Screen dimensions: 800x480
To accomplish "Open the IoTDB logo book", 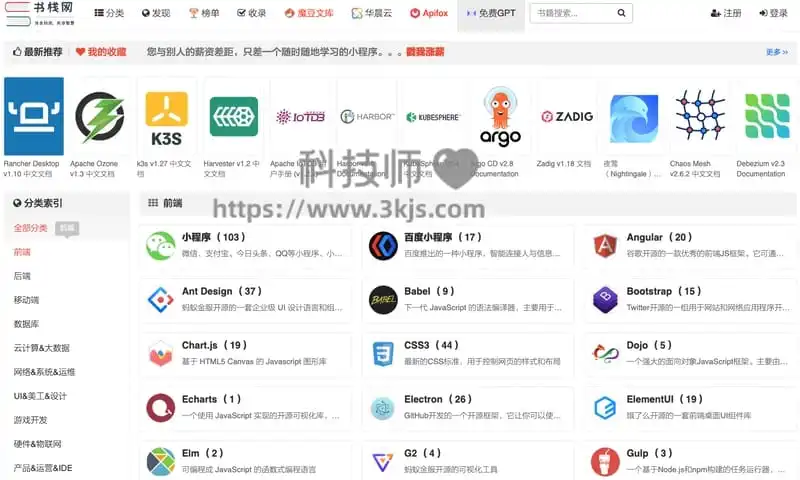I will [x=300, y=116].
